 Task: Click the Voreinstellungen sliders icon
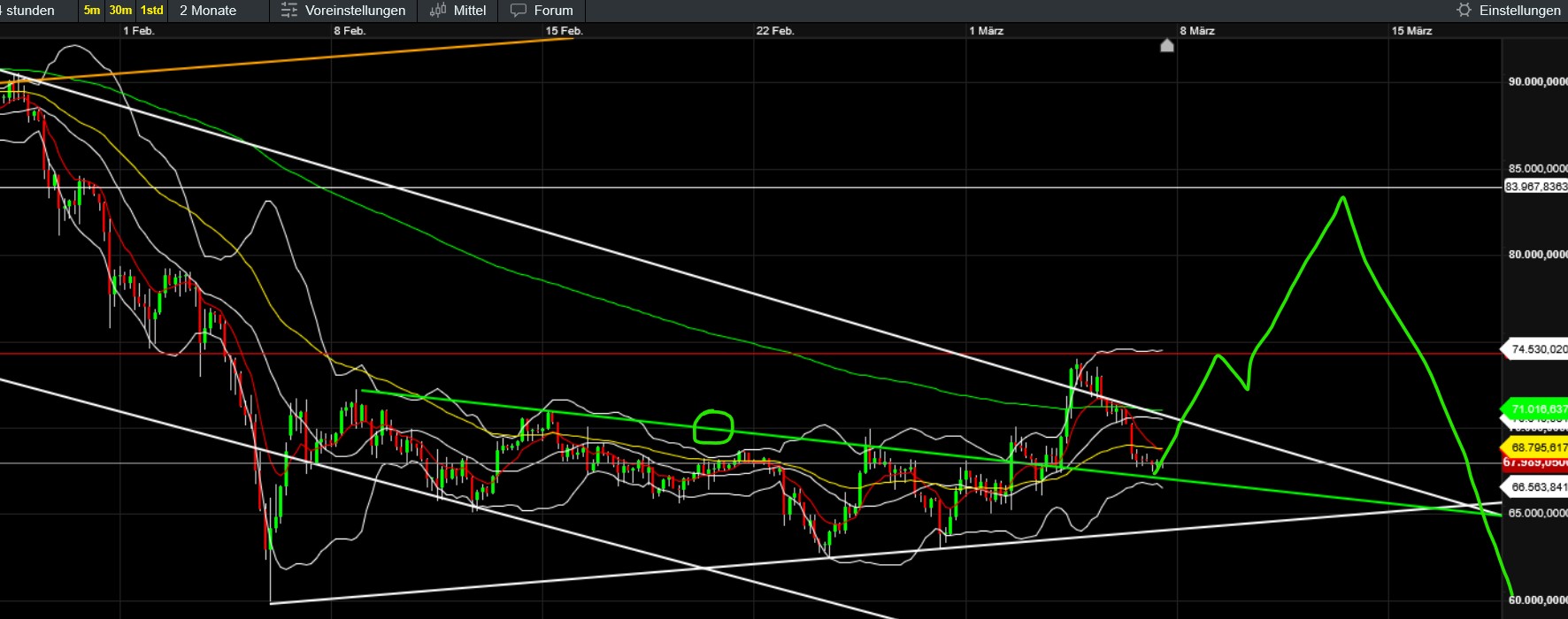[x=288, y=11]
